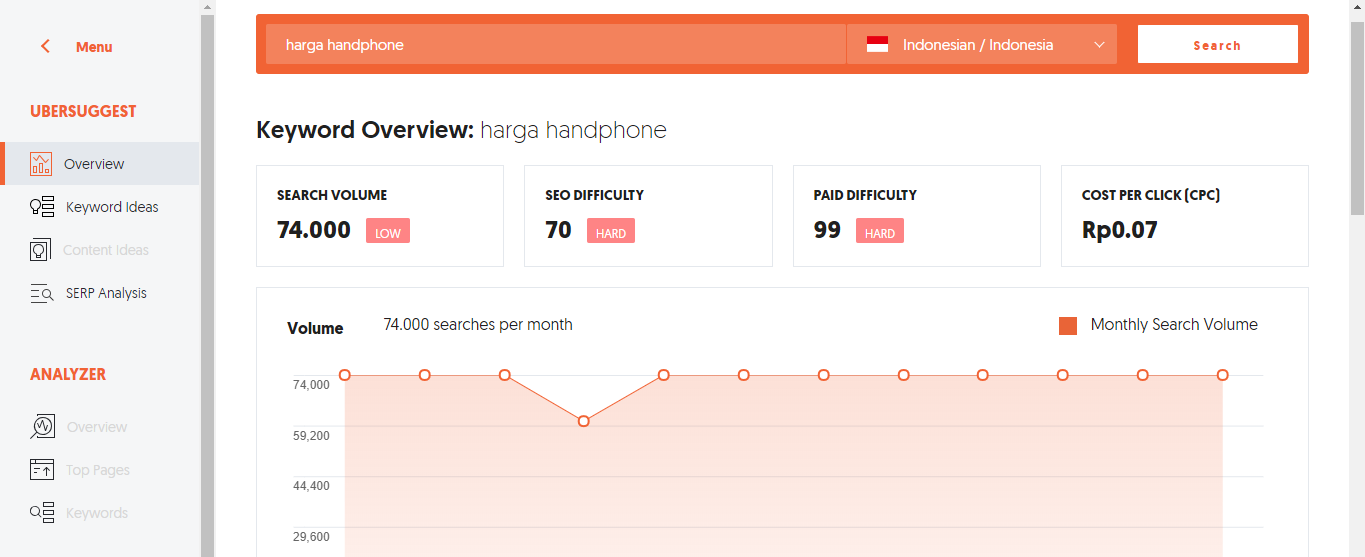Click the Rp0.07 cost per click value
The height and width of the screenshot is (557, 1365).
(x=1120, y=230)
